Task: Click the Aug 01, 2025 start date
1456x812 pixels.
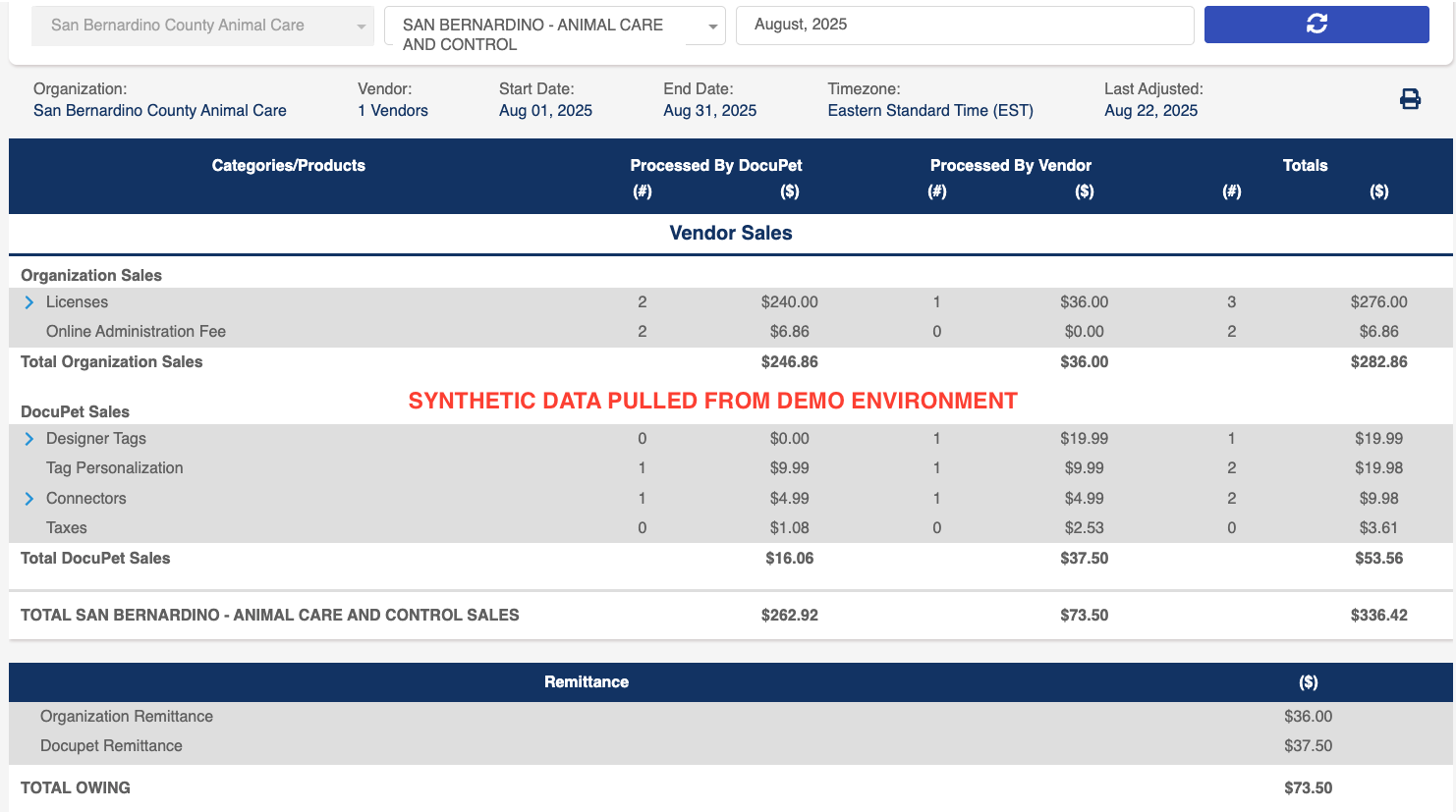Action: click(545, 111)
